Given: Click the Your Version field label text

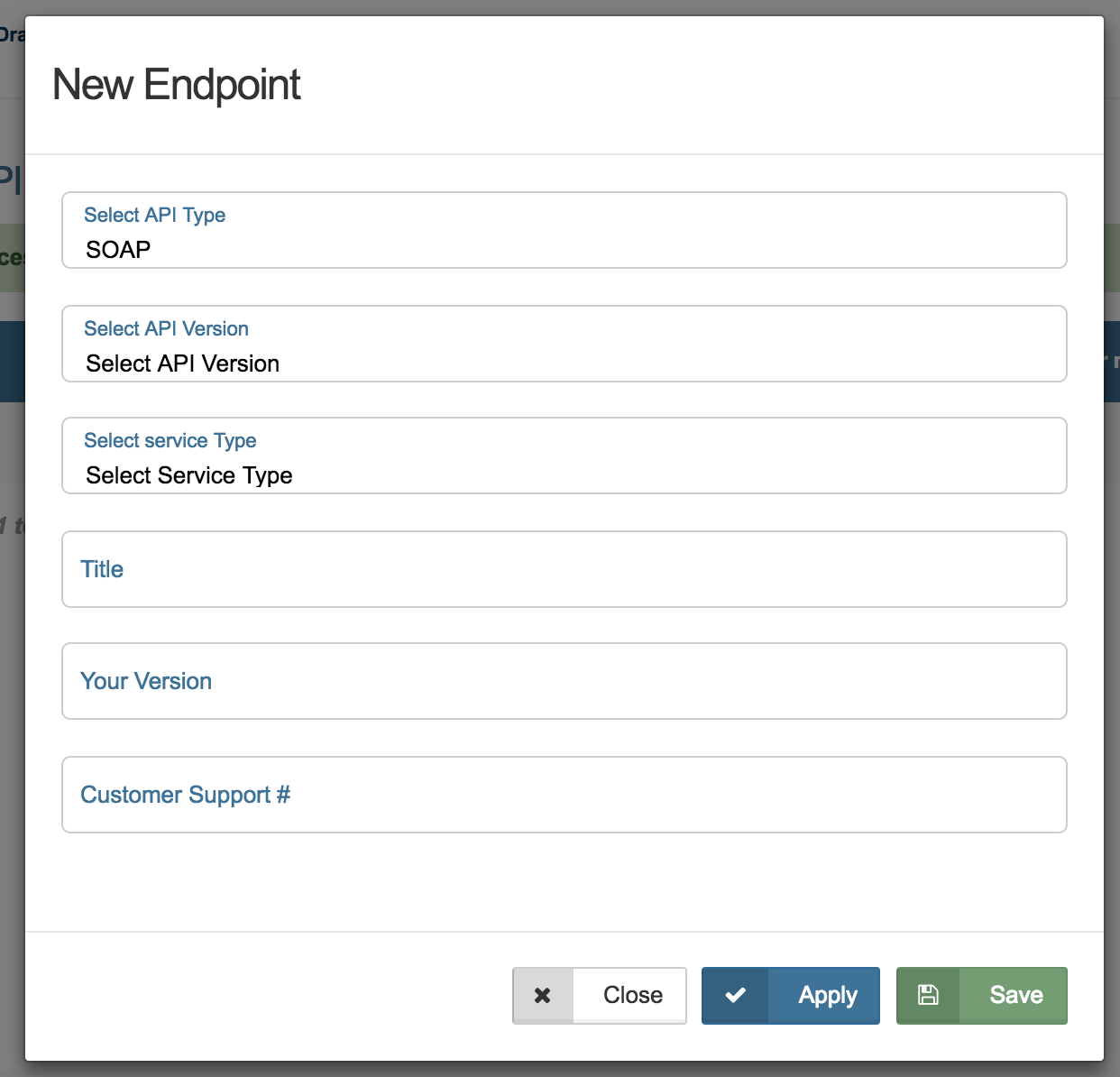Looking at the screenshot, I should pos(146,682).
